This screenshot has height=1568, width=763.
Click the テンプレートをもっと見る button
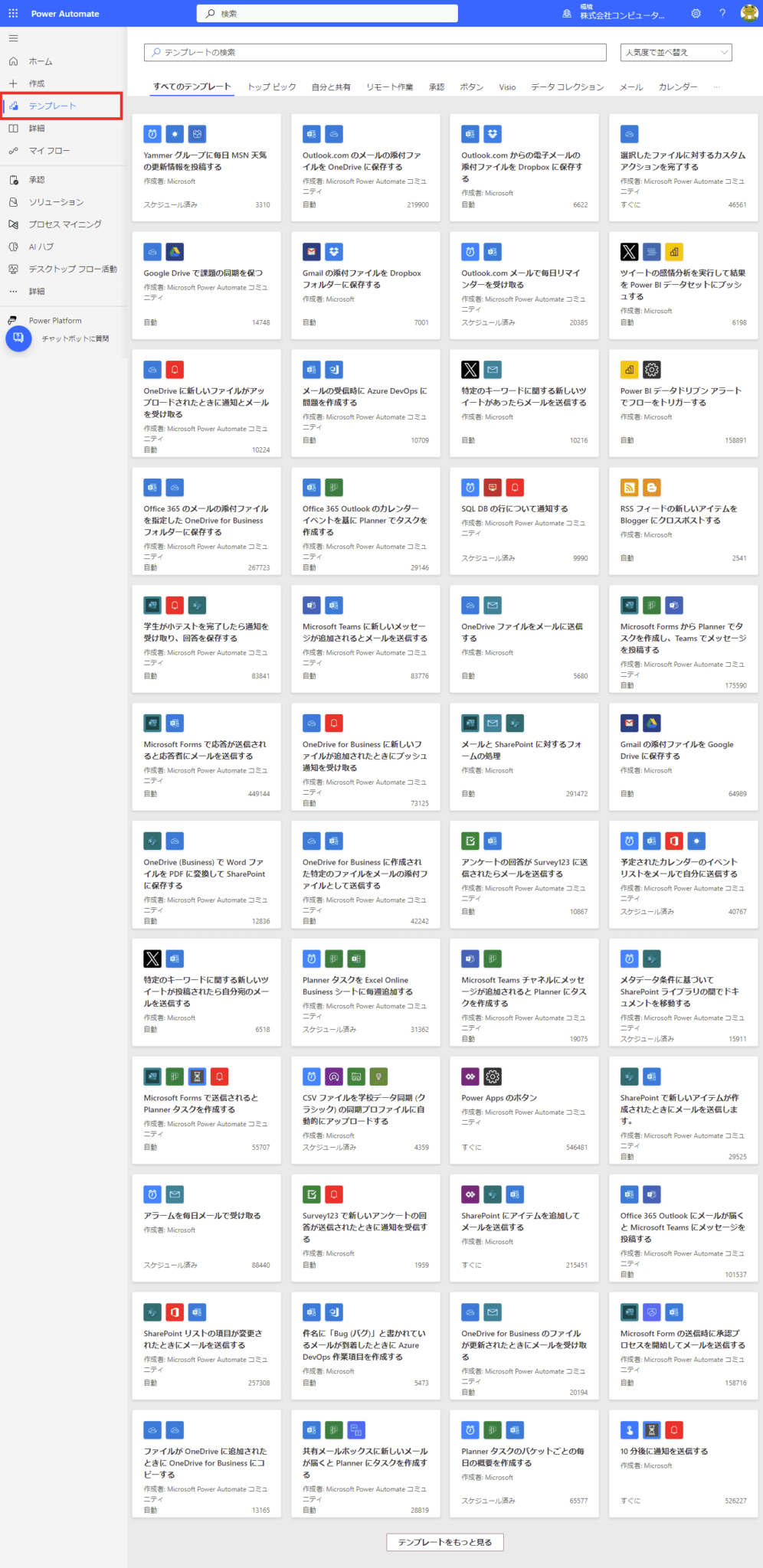pyautogui.click(x=444, y=1542)
